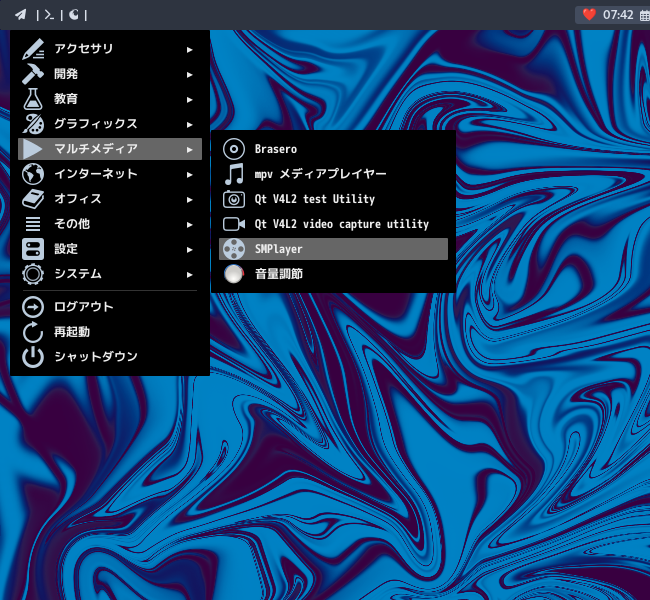650x600 pixels.
Task: Click the Brasero disc icon
Action: pos(234,149)
